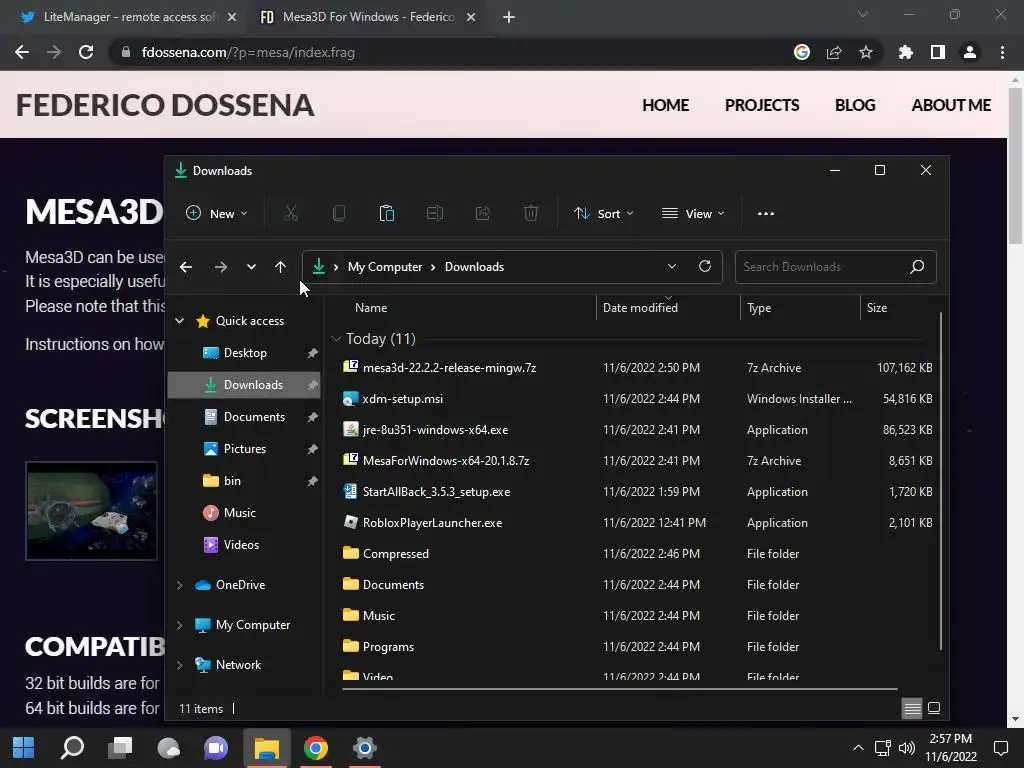Sort by the Size column header
The width and height of the screenshot is (1024, 768).
[x=876, y=308]
